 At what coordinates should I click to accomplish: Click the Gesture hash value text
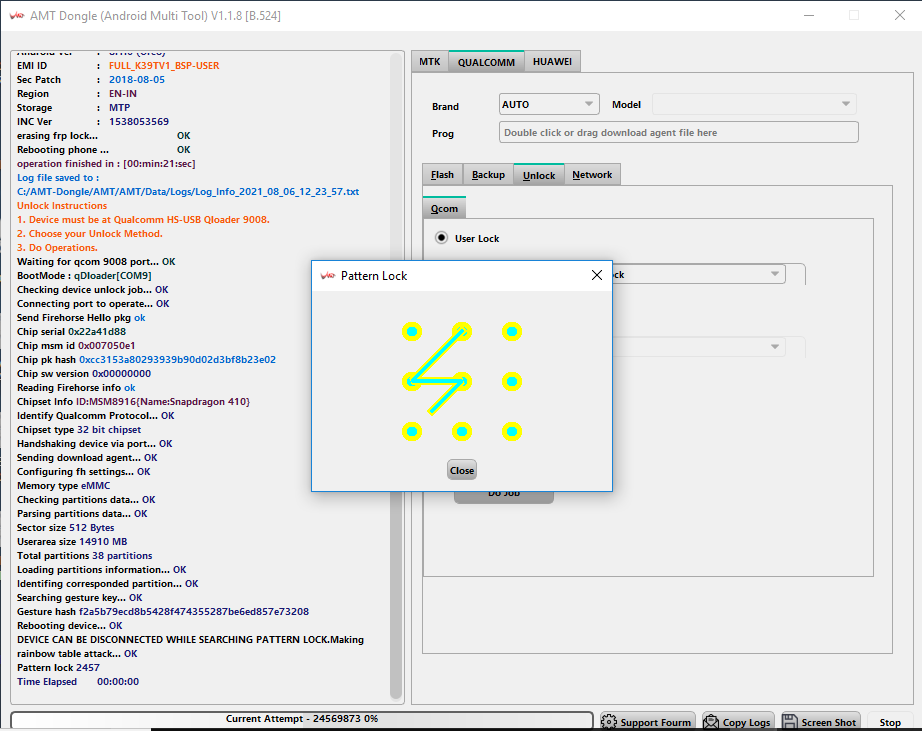[194, 612]
